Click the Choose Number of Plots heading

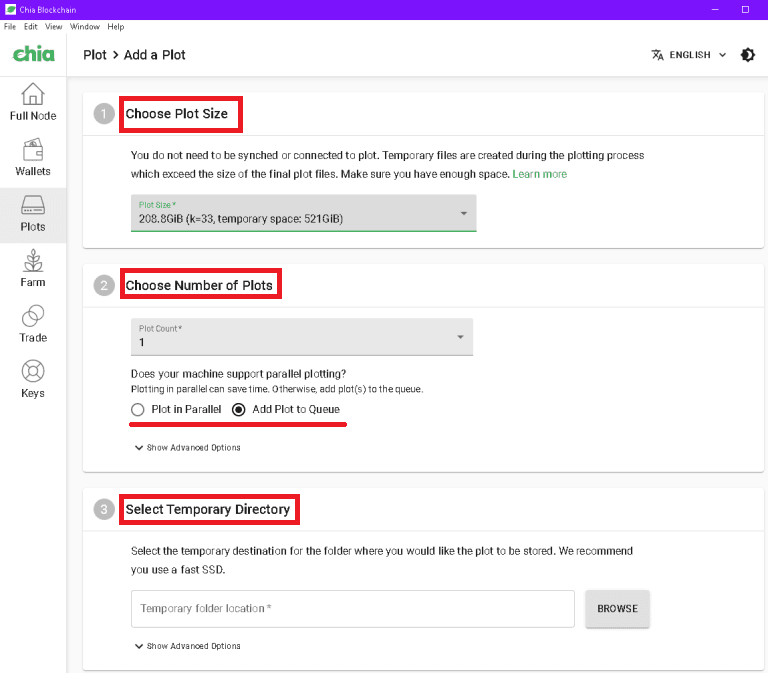pos(199,285)
